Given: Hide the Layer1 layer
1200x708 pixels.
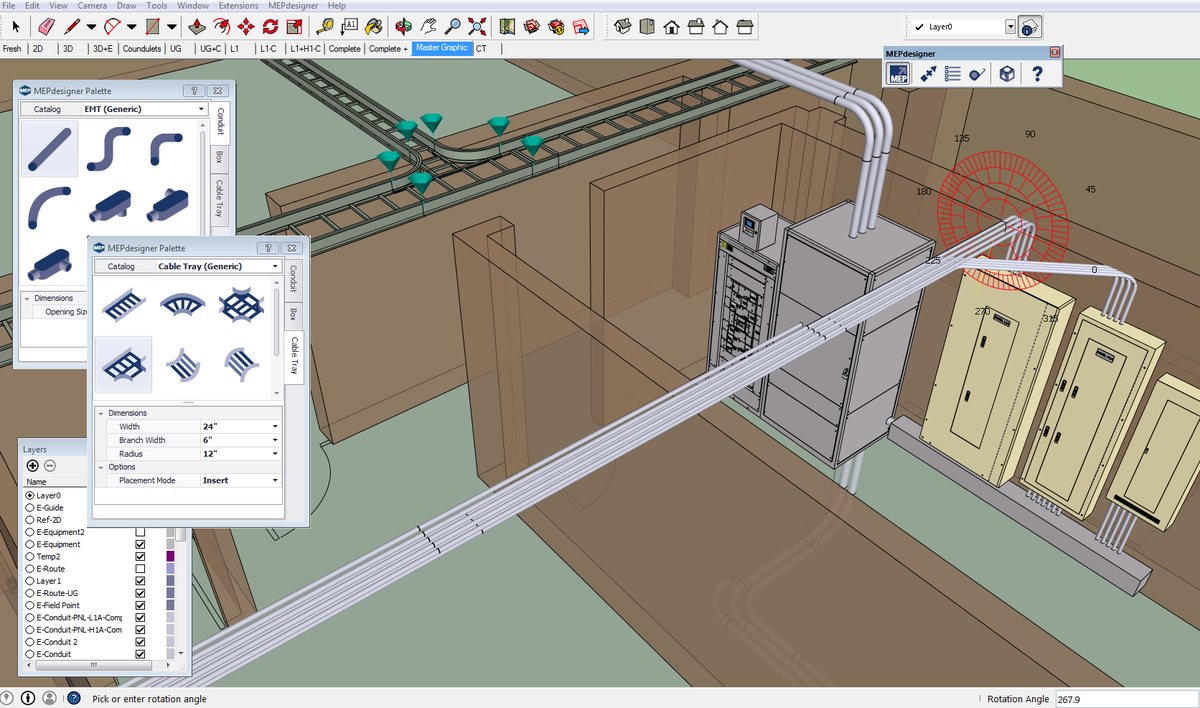Looking at the screenshot, I should 140,581.
